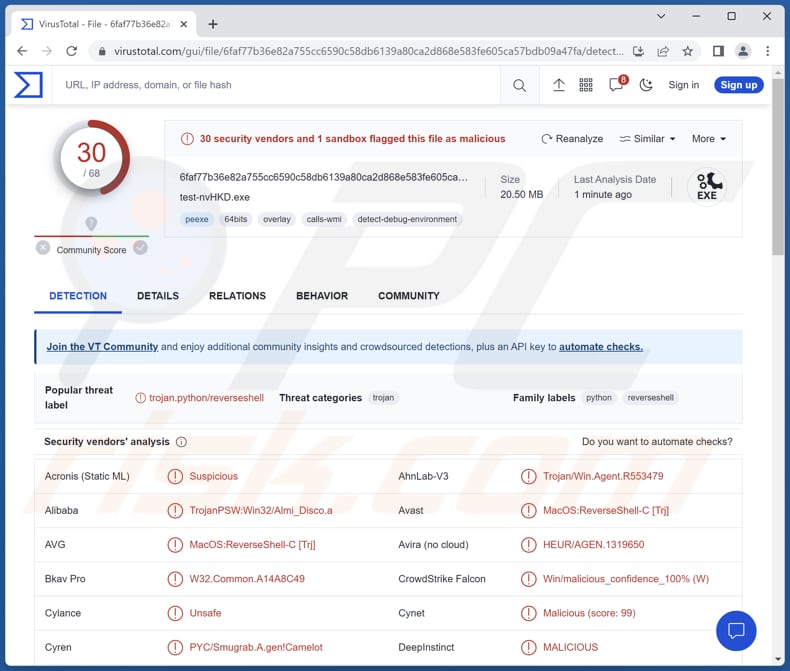Expand the Similar dropdown
This screenshot has width=790, height=671.
647,139
